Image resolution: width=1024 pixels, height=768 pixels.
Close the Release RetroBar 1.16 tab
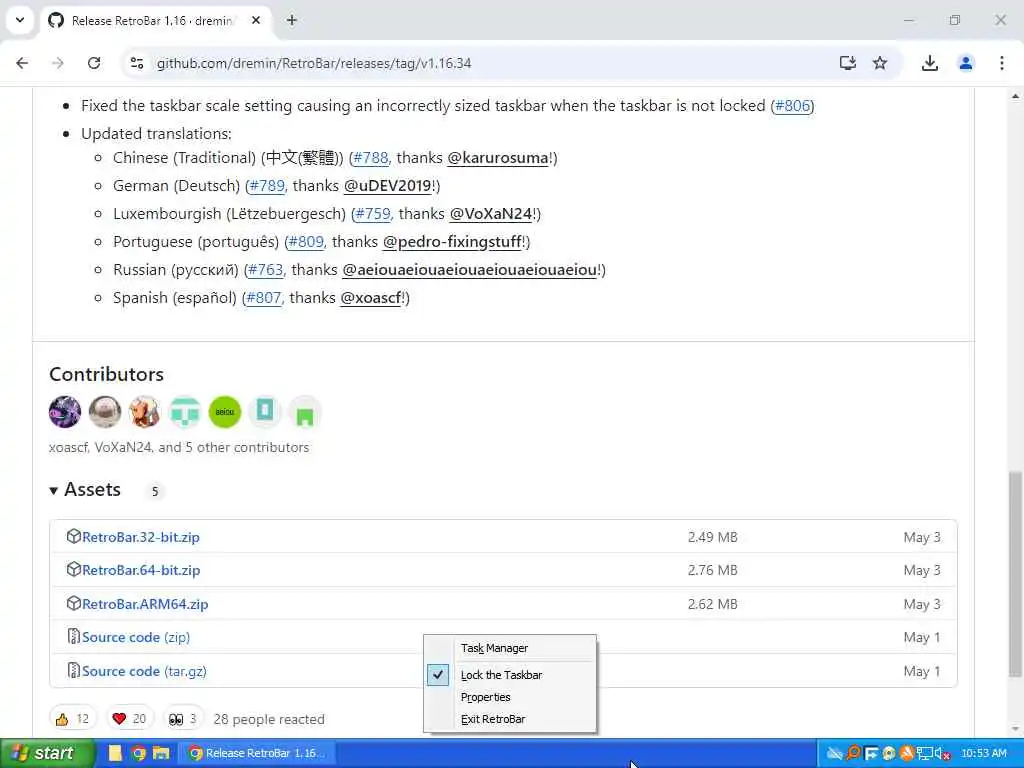point(256,20)
